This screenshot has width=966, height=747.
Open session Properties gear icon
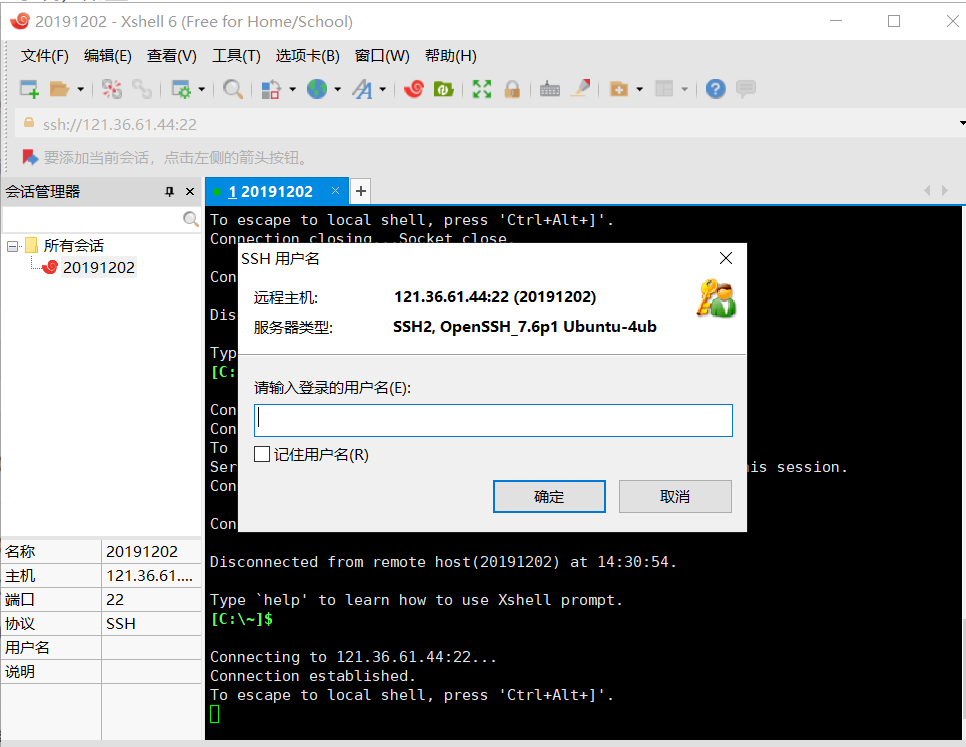tap(181, 89)
